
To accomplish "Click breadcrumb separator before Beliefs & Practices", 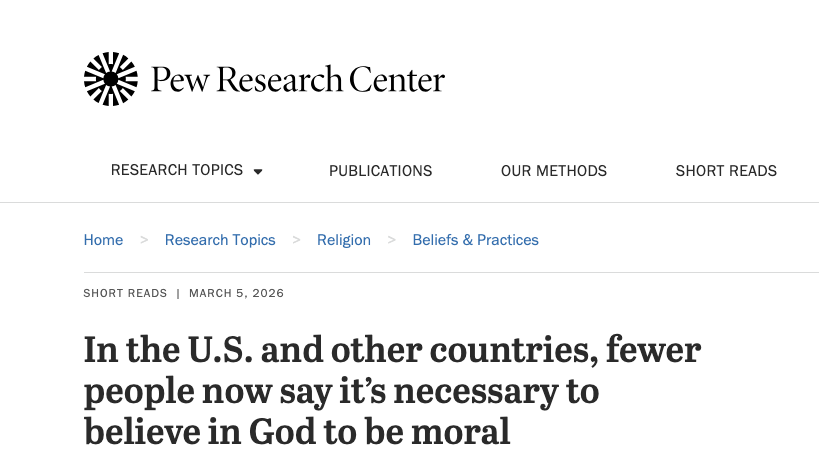I will click(x=392, y=240).
